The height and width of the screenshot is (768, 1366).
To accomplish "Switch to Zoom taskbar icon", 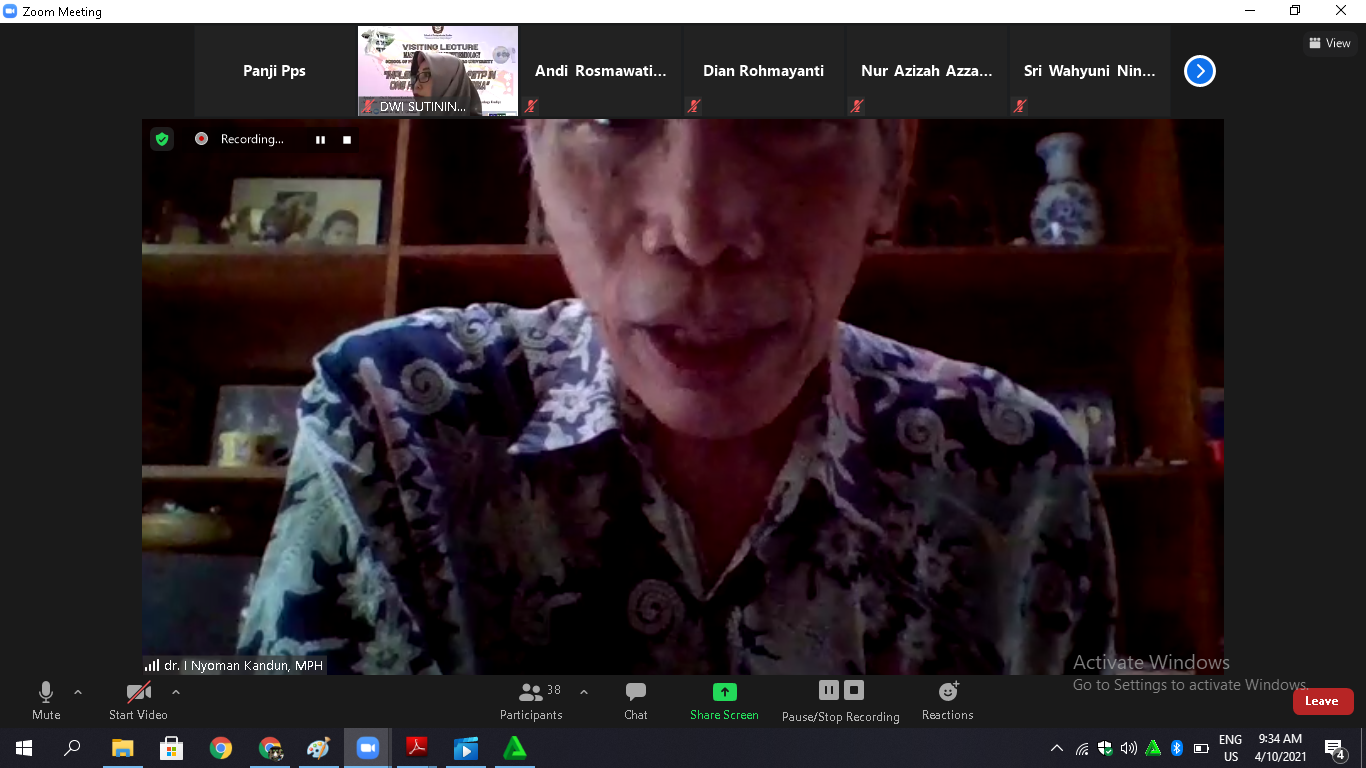I will pyautogui.click(x=368, y=748).
